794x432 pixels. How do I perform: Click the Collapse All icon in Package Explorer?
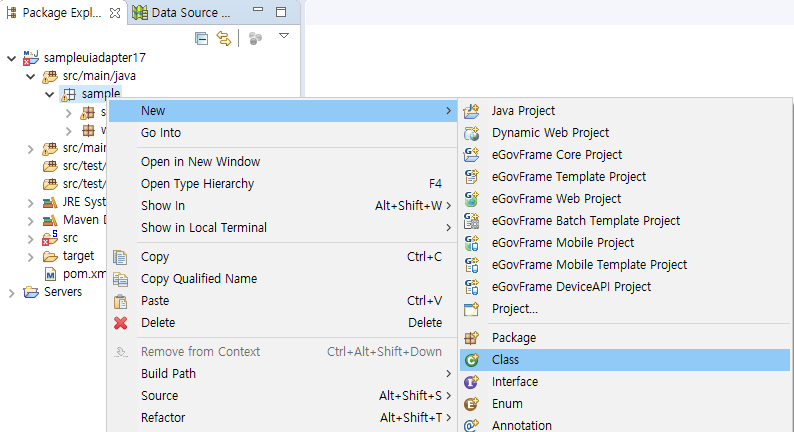[x=201, y=38]
